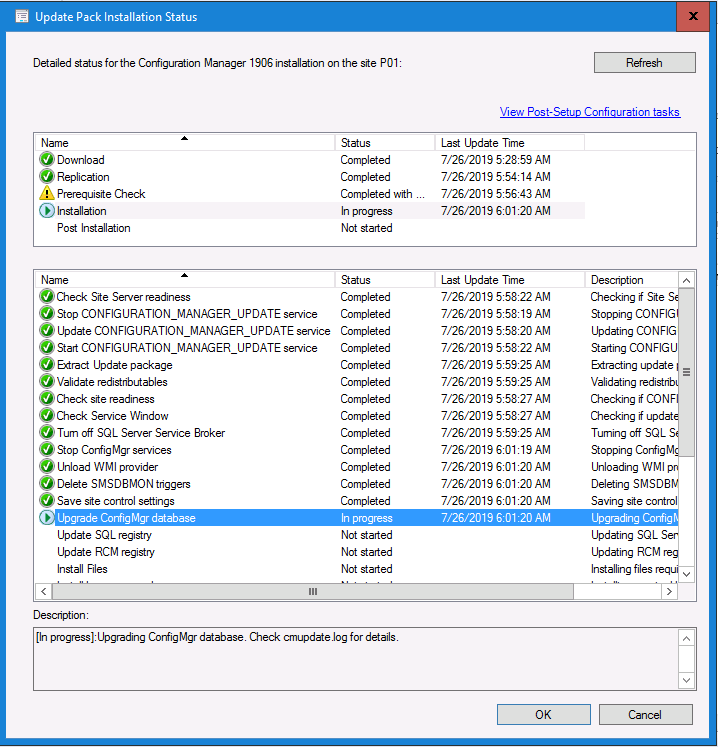
Task: Click the 7/26/2019 5:54:14 AM timestamp
Action: (496, 177)
